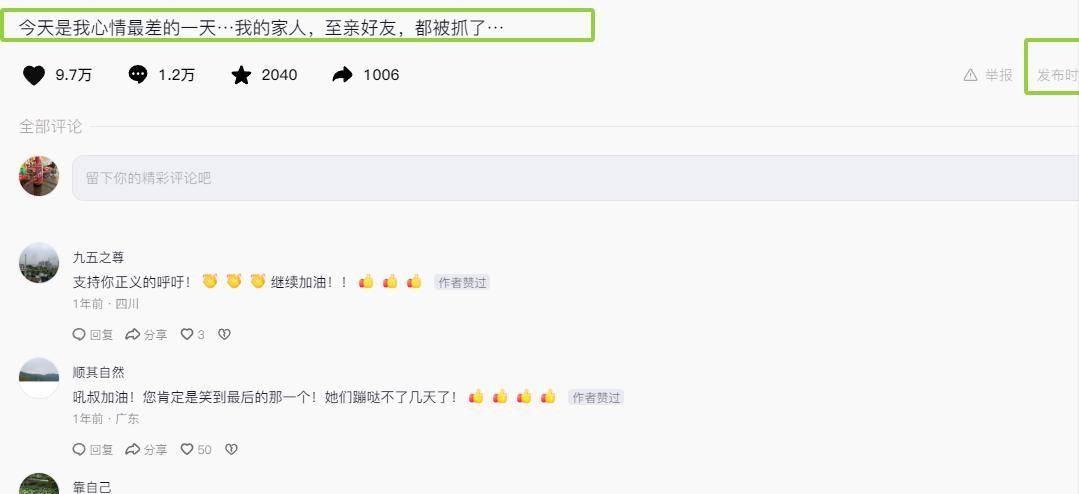1079x494 pixels.
Task: Click your own avatar beside comment box
Action: (x=39, y=176)
